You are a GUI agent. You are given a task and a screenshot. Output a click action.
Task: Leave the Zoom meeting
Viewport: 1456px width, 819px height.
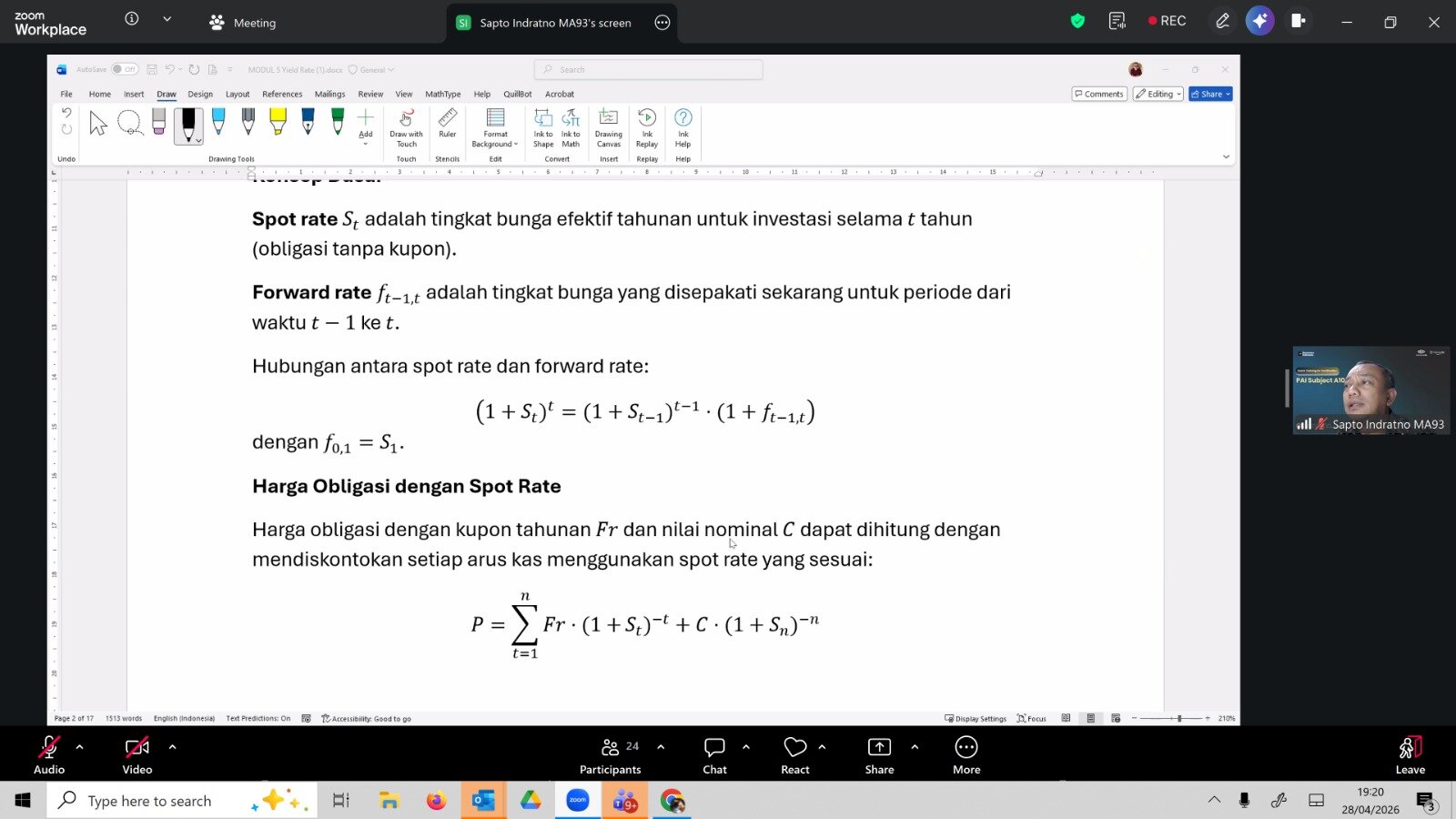(x=1410, y=755)
